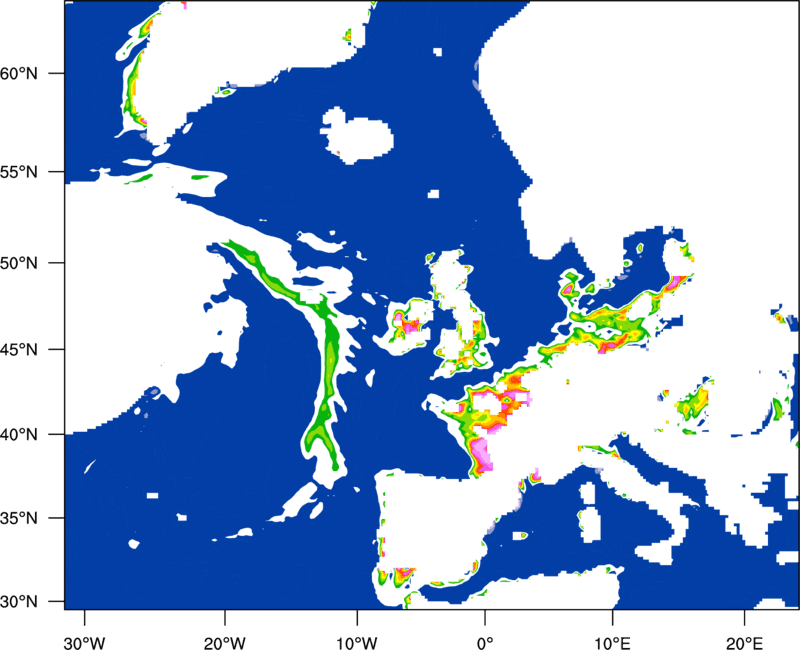
Task: Click the 40°N latitude label
Action: 19,435
